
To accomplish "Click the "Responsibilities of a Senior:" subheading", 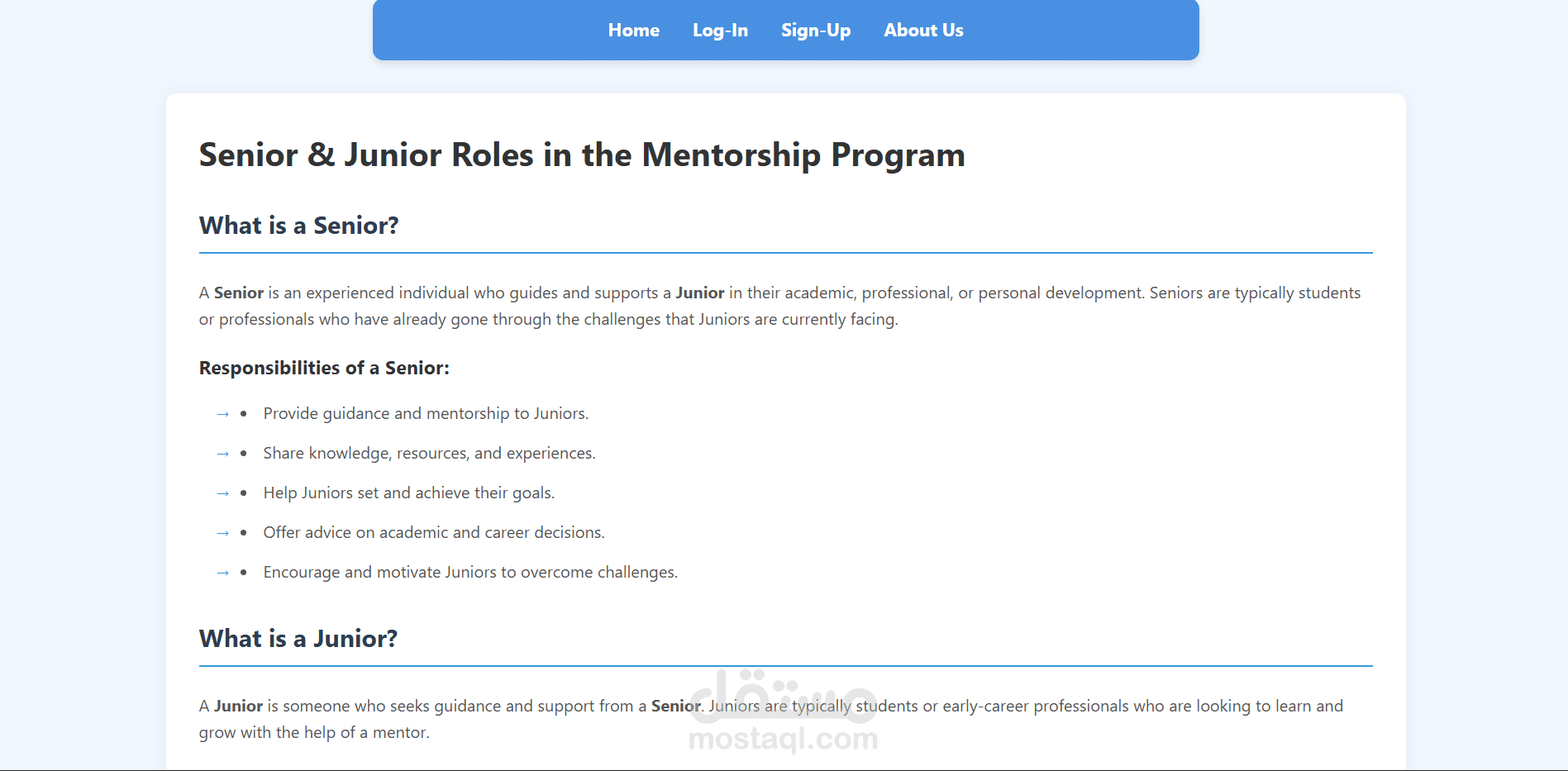I will pyautogui.click(x=324, y=368).
